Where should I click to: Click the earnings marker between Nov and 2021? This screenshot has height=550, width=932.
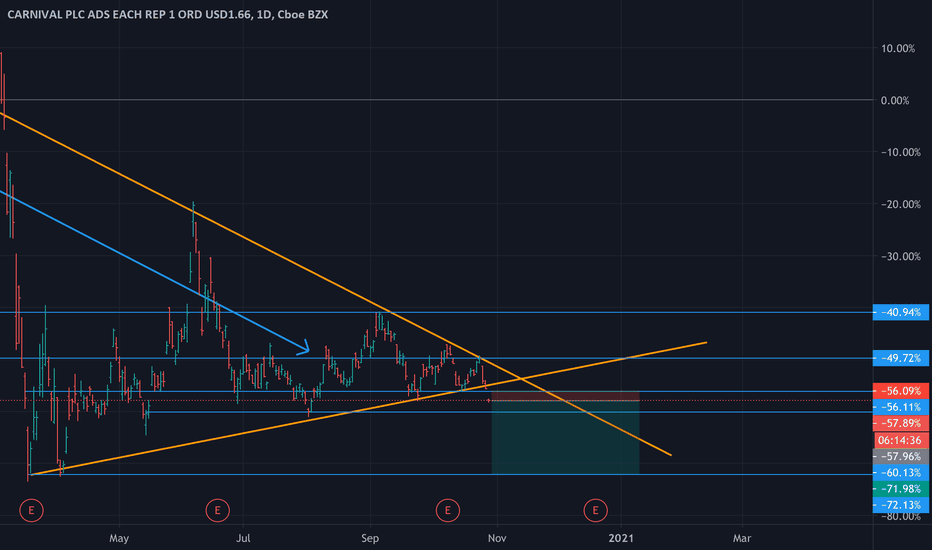tap(596, 510)
